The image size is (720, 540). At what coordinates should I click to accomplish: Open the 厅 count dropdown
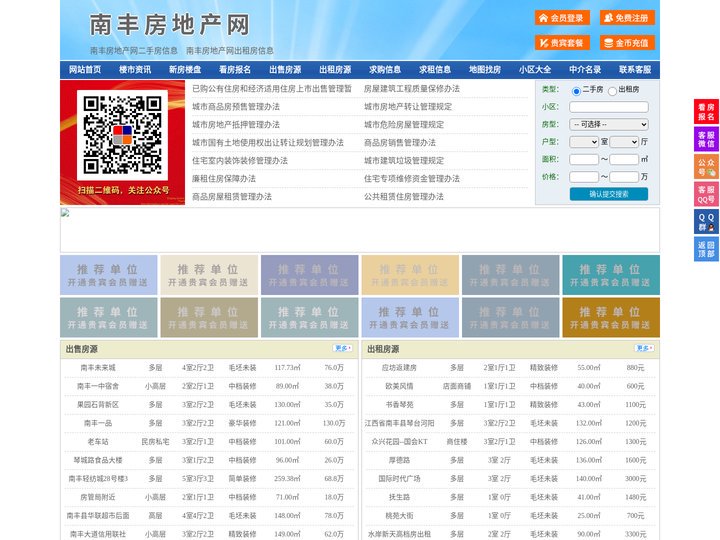624,142
